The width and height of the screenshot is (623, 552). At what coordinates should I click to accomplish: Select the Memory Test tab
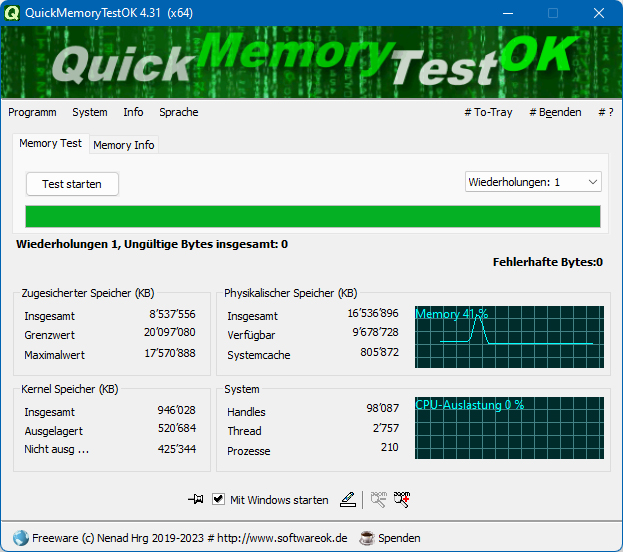50,143
